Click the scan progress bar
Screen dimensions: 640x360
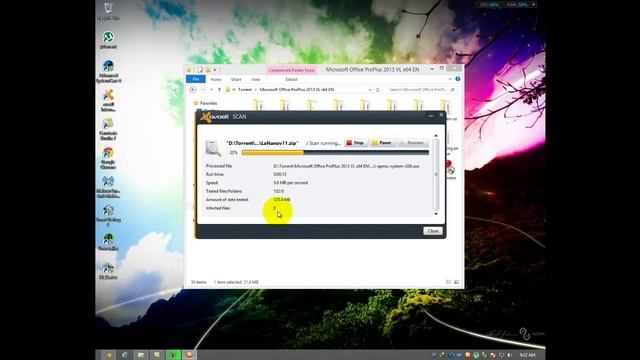pos(335,153)
